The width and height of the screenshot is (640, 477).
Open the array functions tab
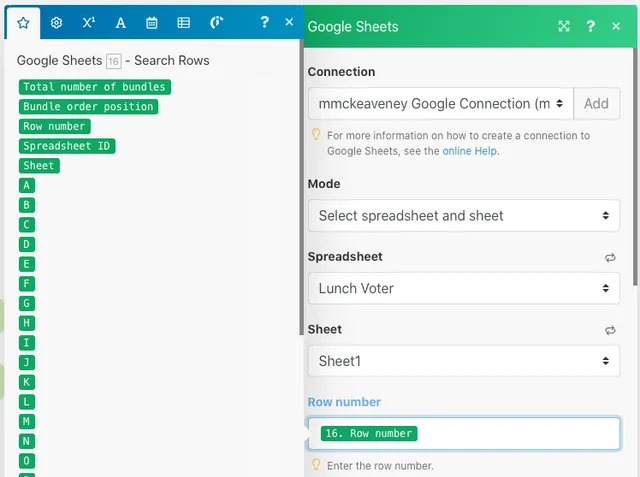coord(184,22)
